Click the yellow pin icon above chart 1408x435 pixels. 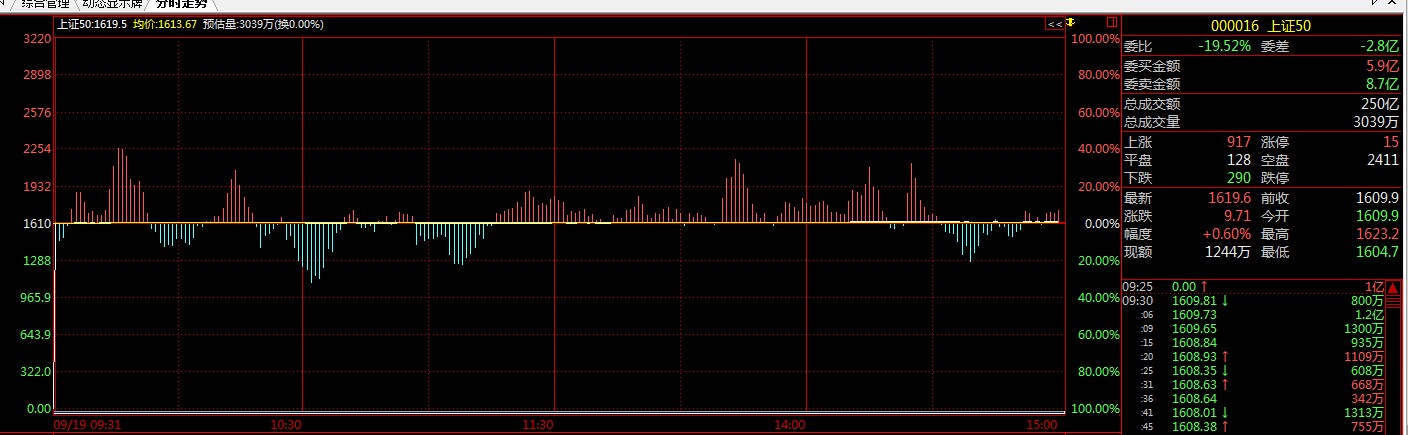(x=1070, y=22)
